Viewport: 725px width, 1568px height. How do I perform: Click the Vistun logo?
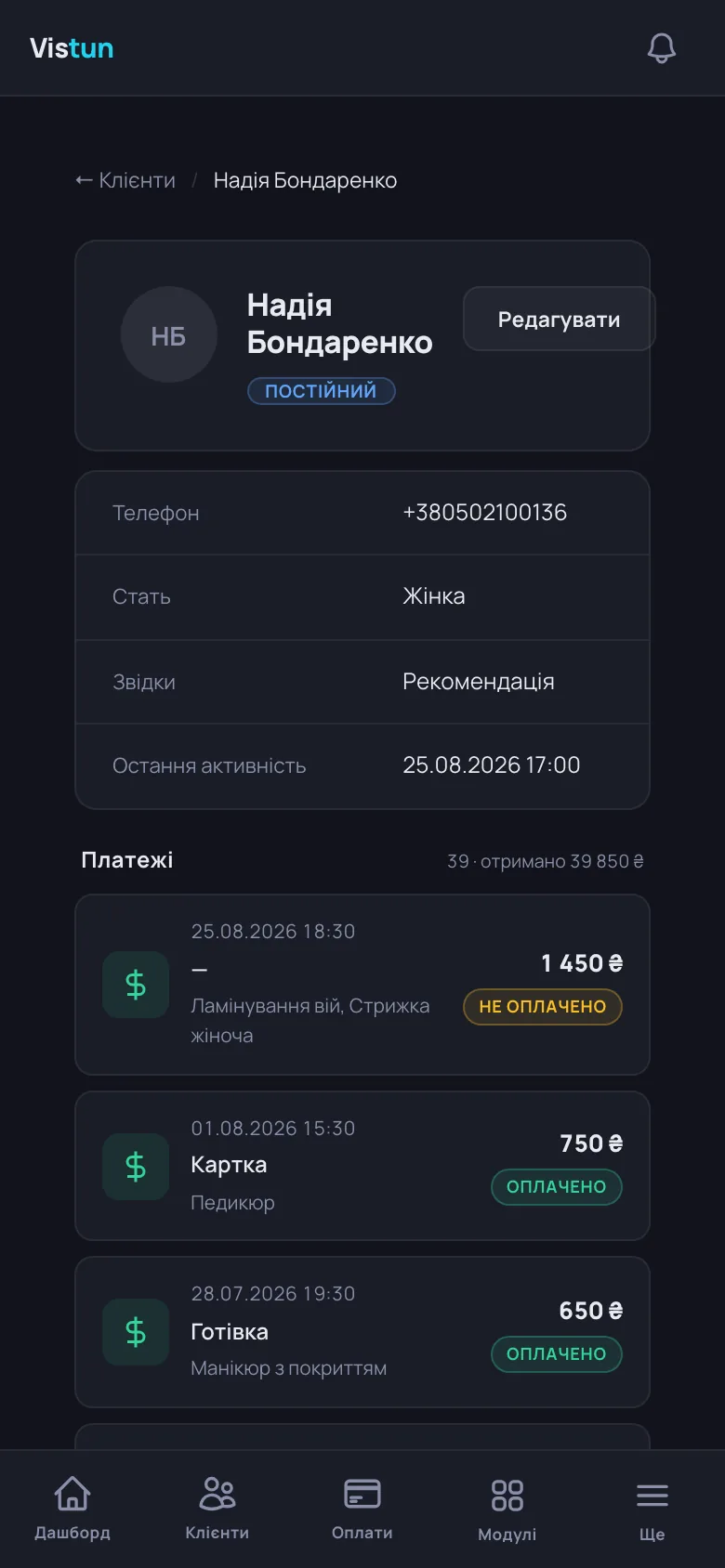[x=72, y=48]
